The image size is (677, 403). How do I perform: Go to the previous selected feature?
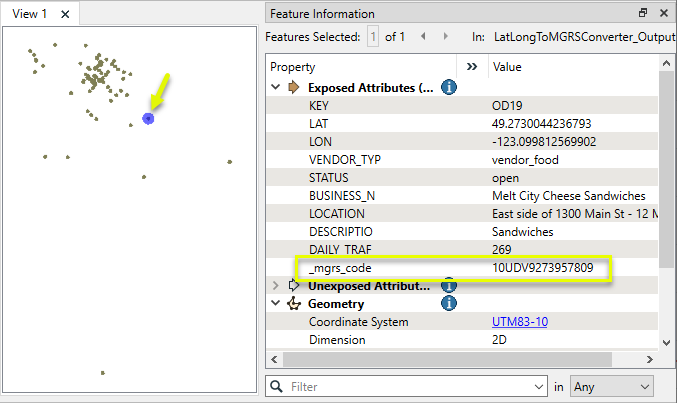click(x=422, y=37)
